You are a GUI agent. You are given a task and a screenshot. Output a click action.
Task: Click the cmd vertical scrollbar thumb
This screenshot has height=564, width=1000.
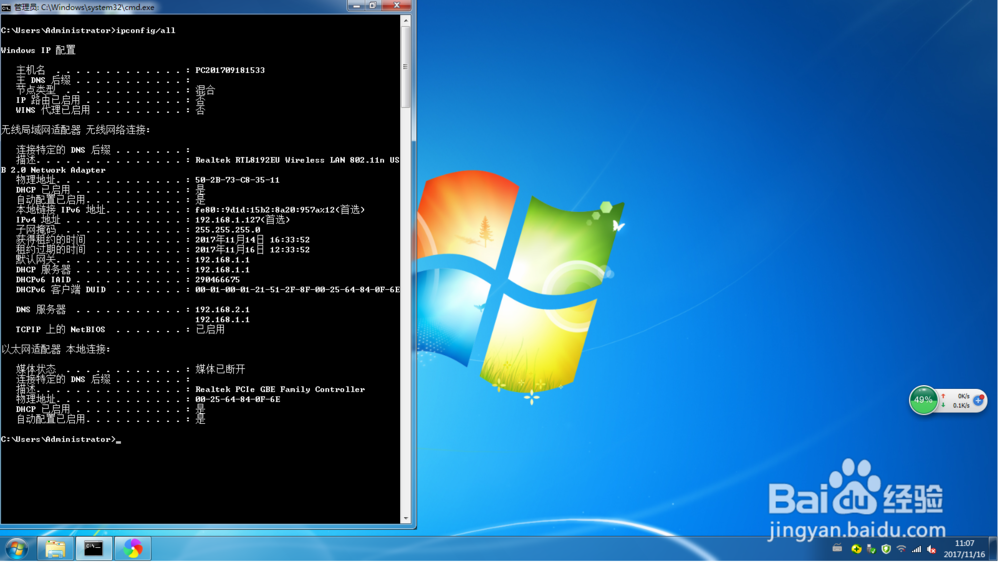pyautogui.click(x=406, y=67)
